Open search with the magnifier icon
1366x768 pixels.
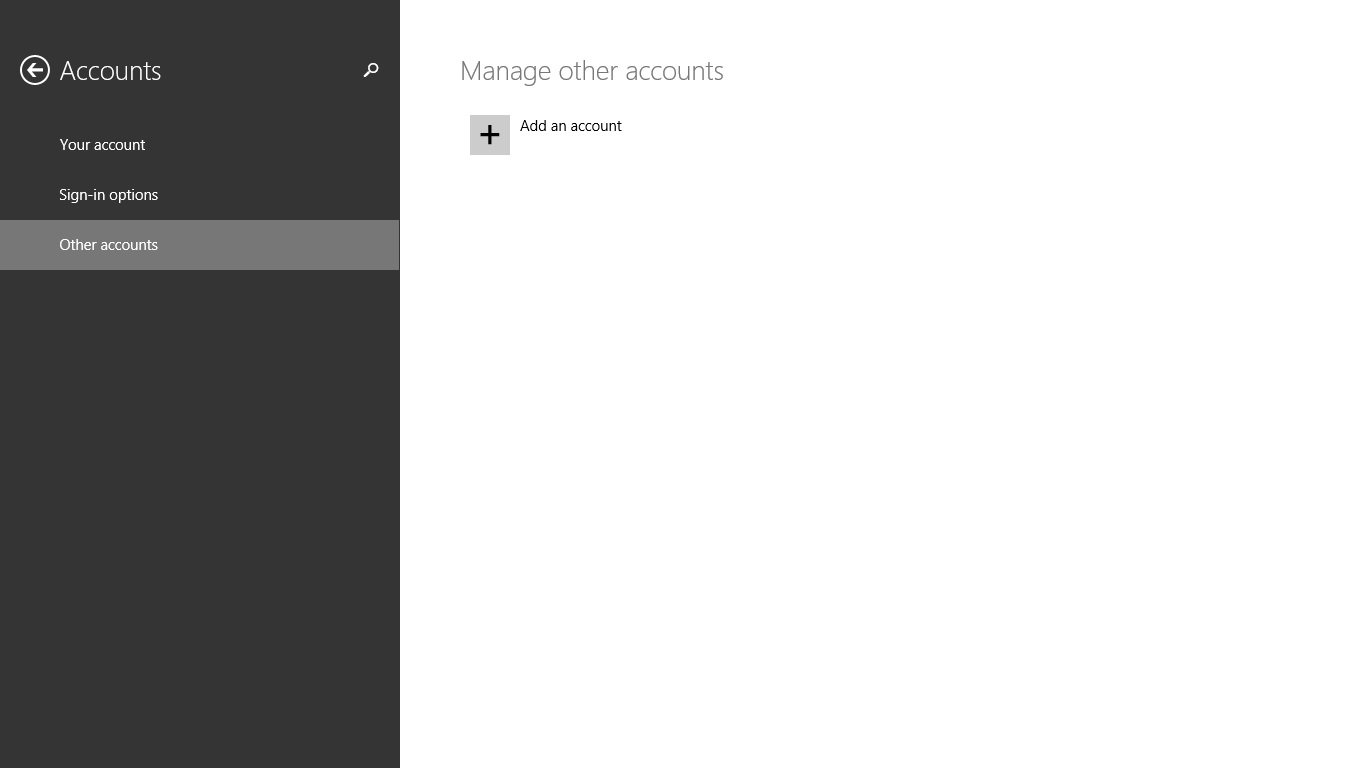[371, 70]
